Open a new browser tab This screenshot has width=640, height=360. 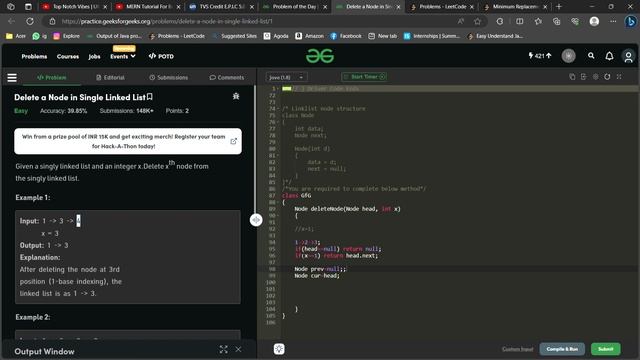coord(559,7)
